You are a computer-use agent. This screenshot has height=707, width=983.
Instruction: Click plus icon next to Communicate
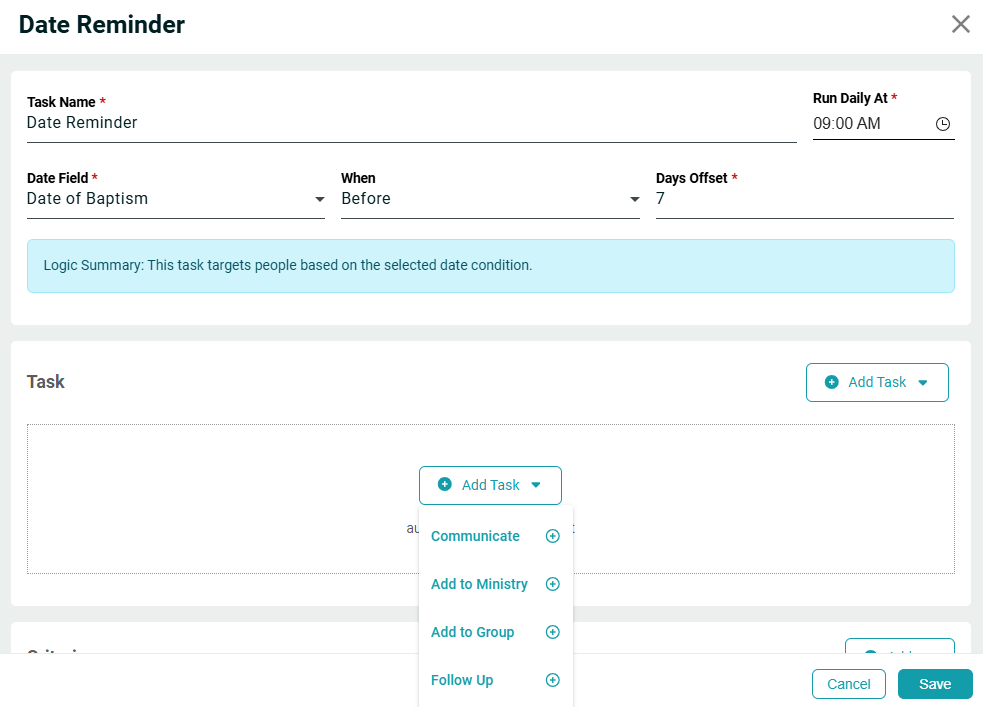pos(552,536)
